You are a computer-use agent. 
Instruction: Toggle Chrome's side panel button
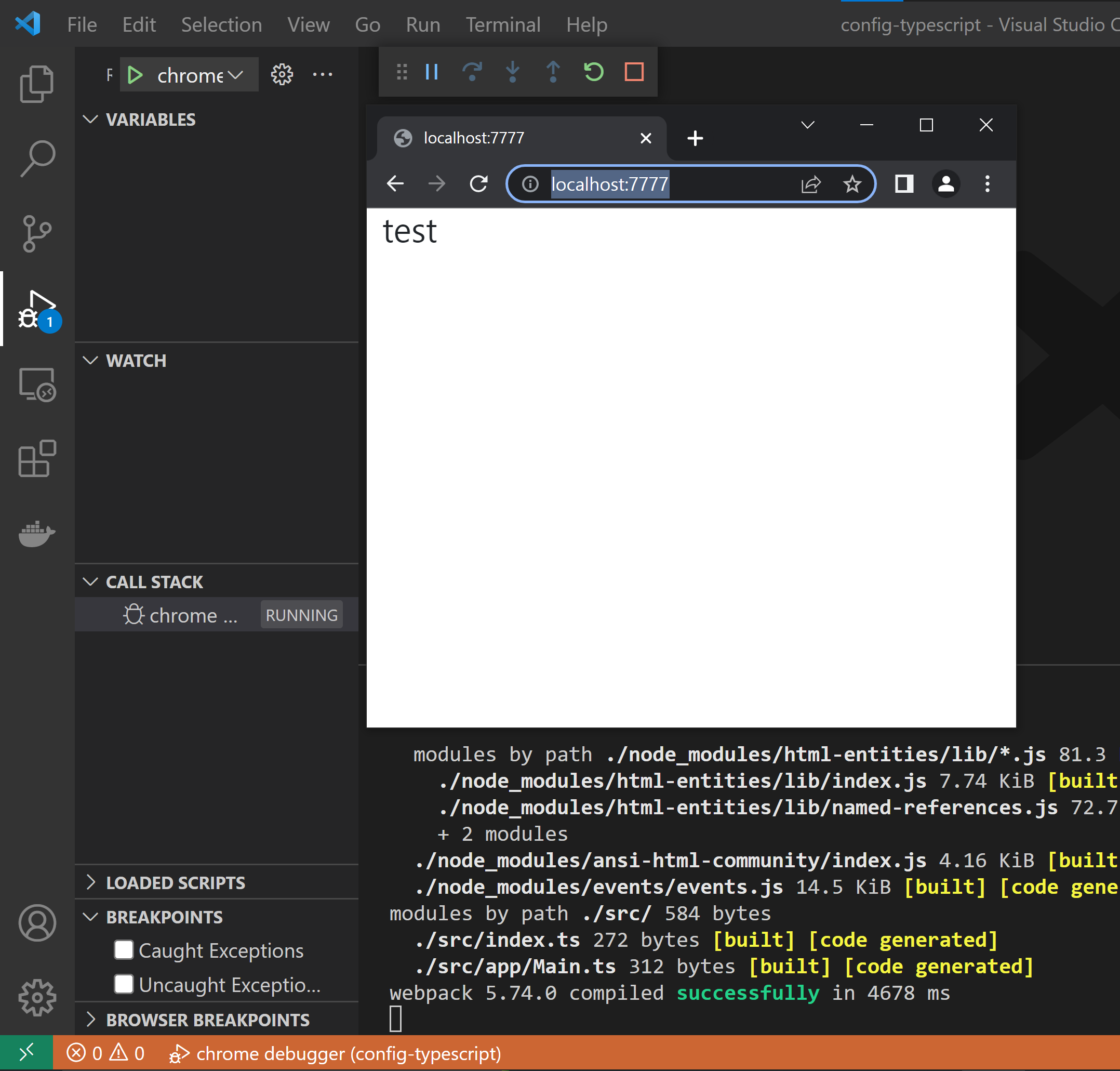pos(904,184)
